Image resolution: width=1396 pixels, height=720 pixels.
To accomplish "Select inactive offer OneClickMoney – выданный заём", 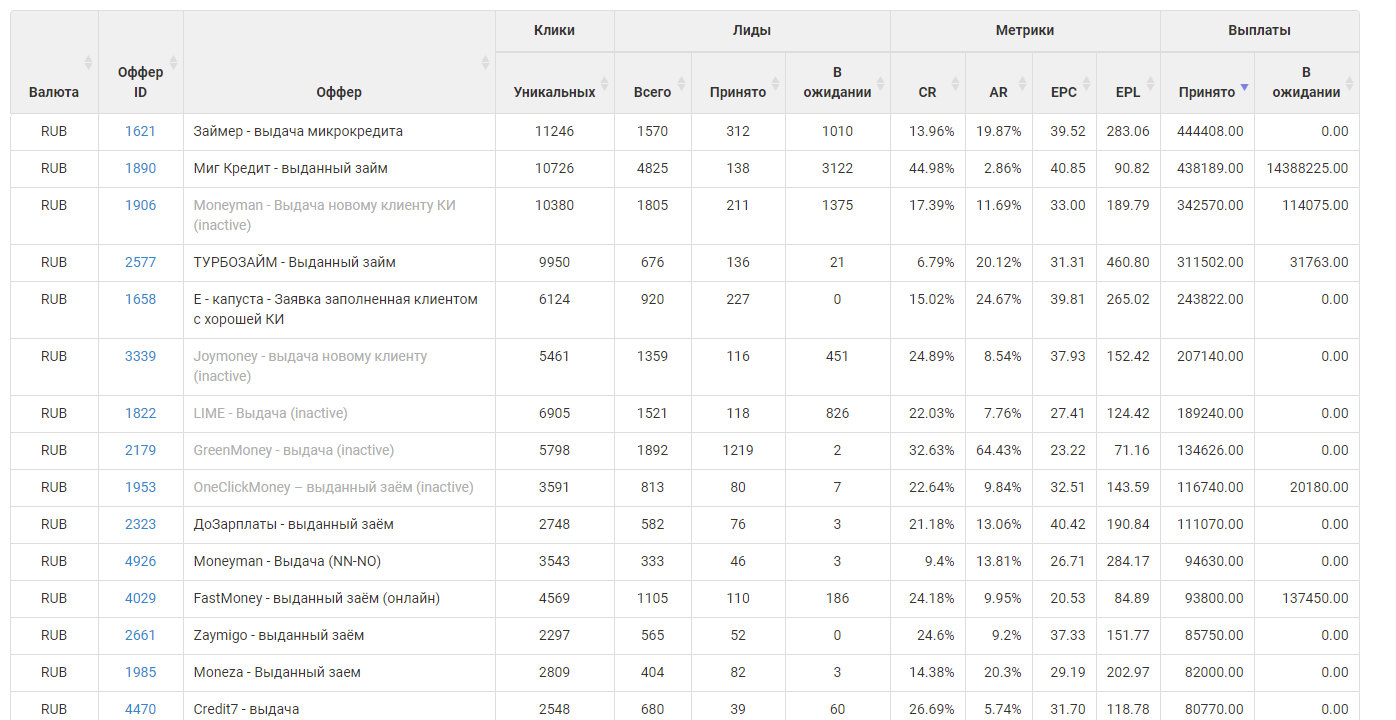I will click(x=334, y=487).
